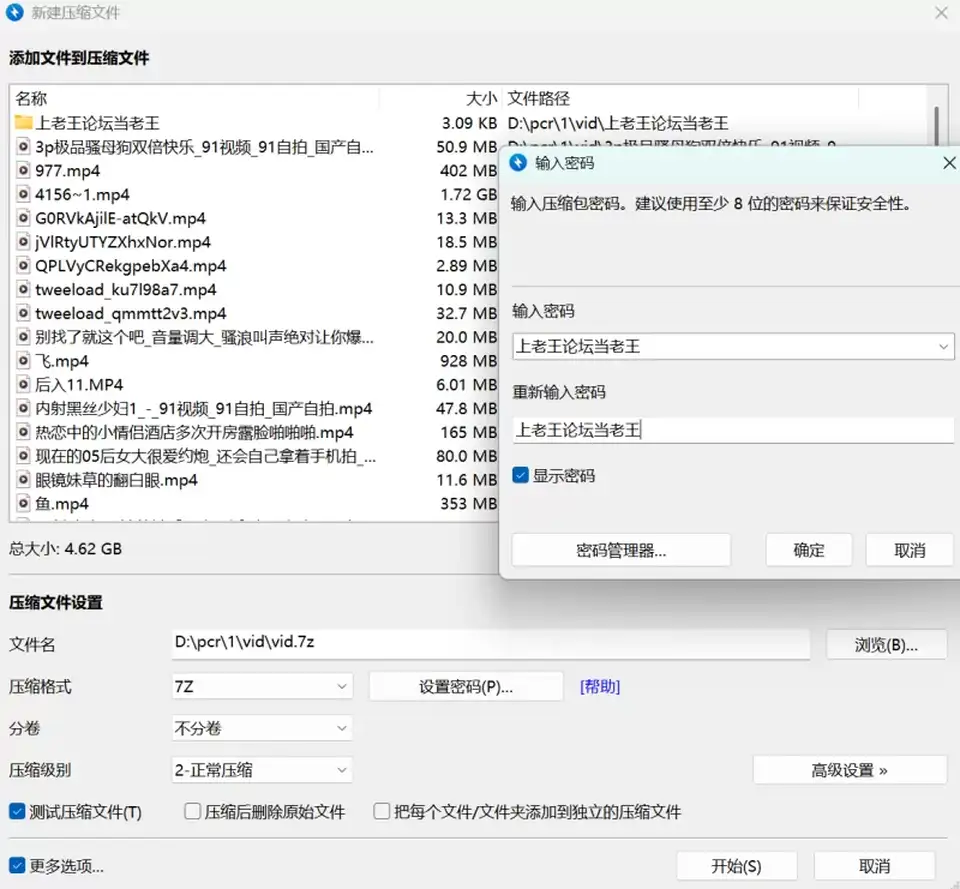The height and width of the screenshot is (889, 960).
Task: Select the 飞.mp4 file row
Action: [255, 361]
